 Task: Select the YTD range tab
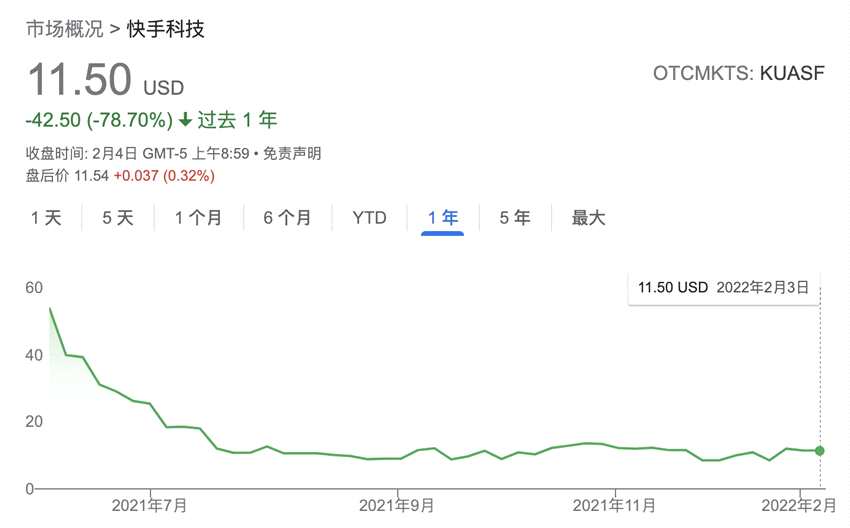coord(370,218)
